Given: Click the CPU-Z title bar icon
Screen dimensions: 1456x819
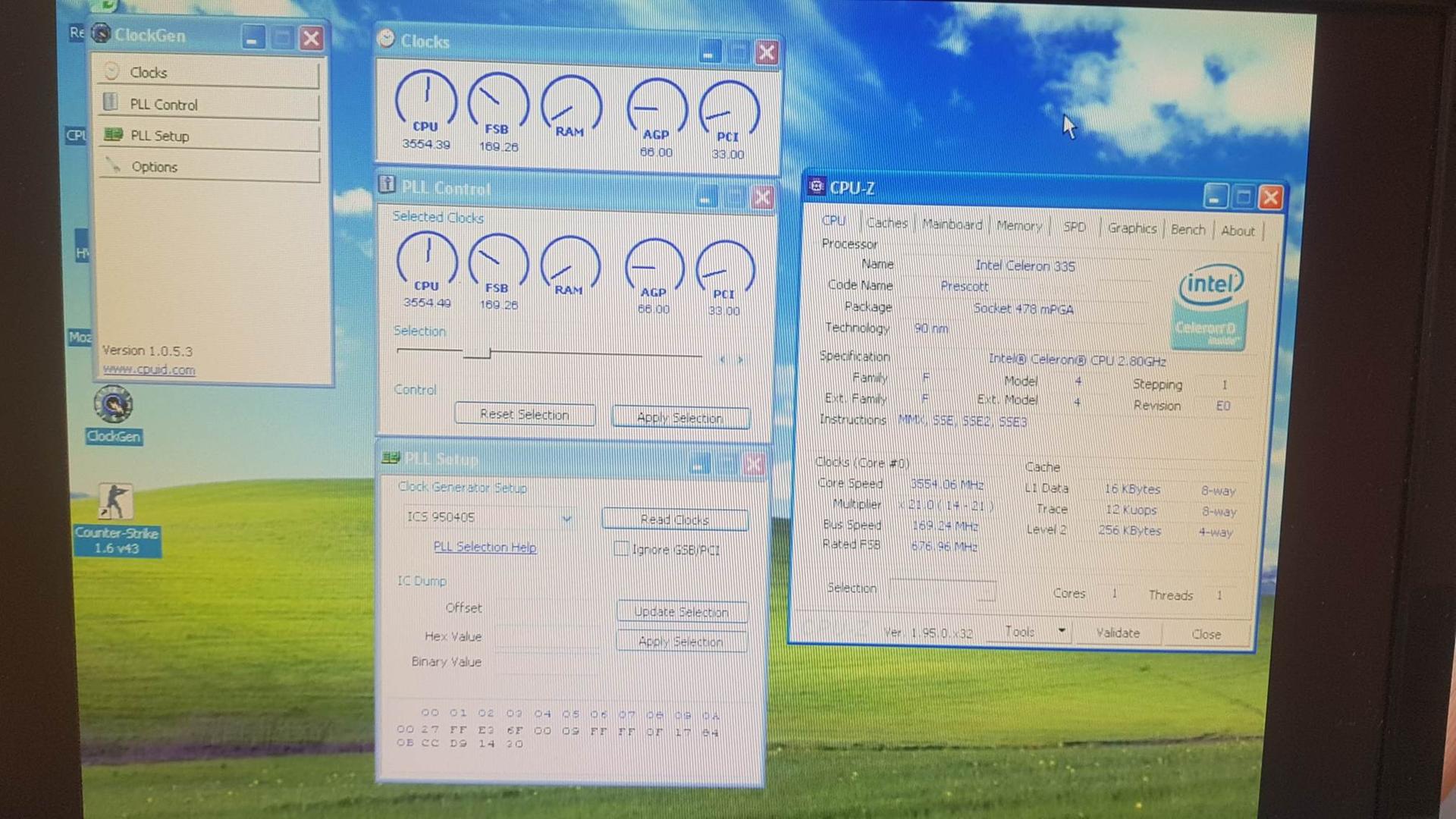Looking at the screenshot, I should [816, 186].
